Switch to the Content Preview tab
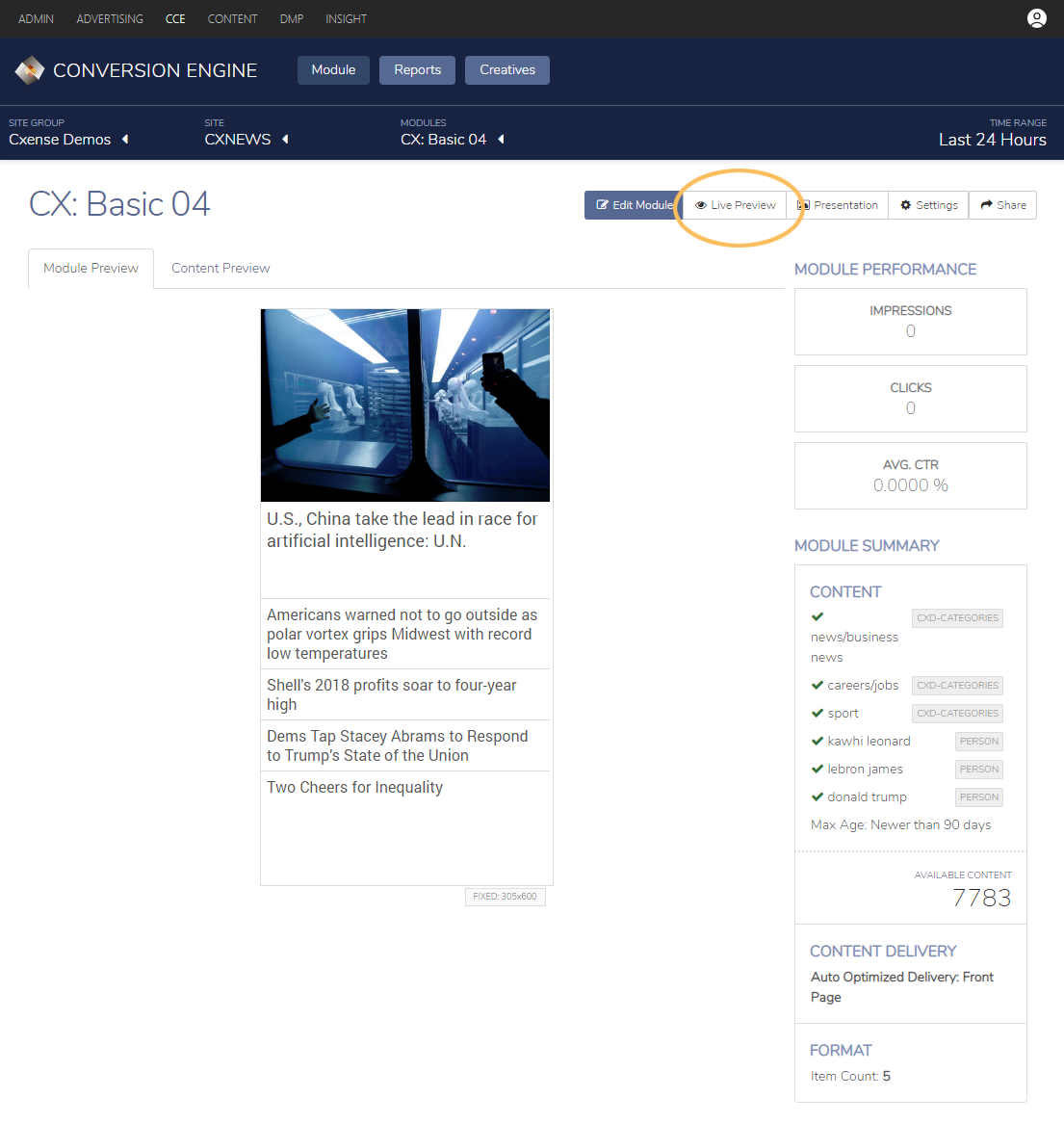The height and width of the screenshot is (1123, 1064). [221, 268]
